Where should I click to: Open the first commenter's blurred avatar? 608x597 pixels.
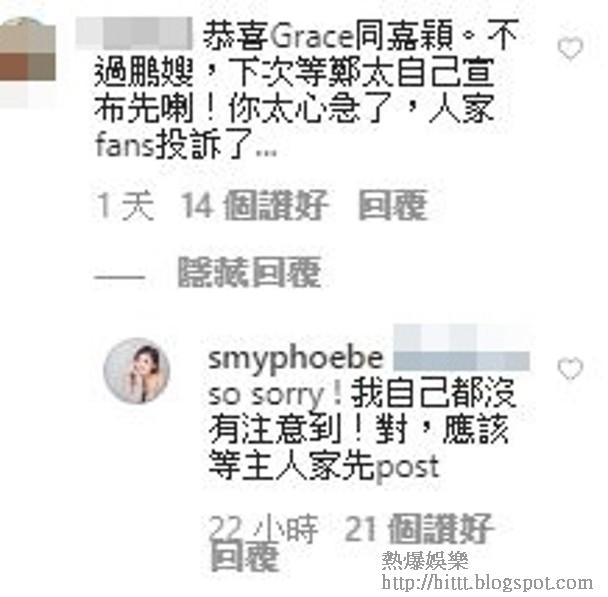click(x=27, y=62)
